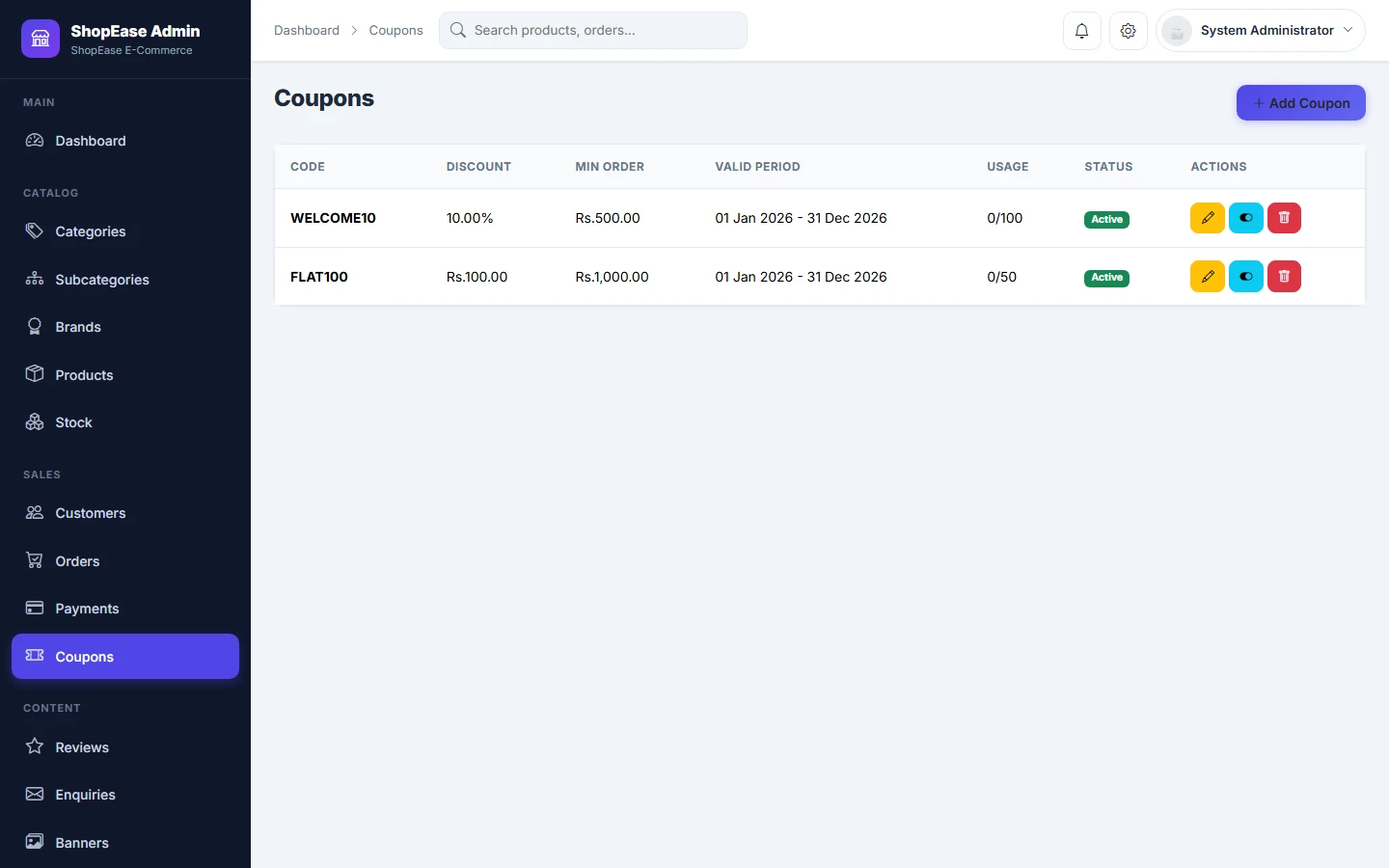Go to Stock in the sidebar
Viewport: 1389px width, 868px height.
click(x=125, y=422)
